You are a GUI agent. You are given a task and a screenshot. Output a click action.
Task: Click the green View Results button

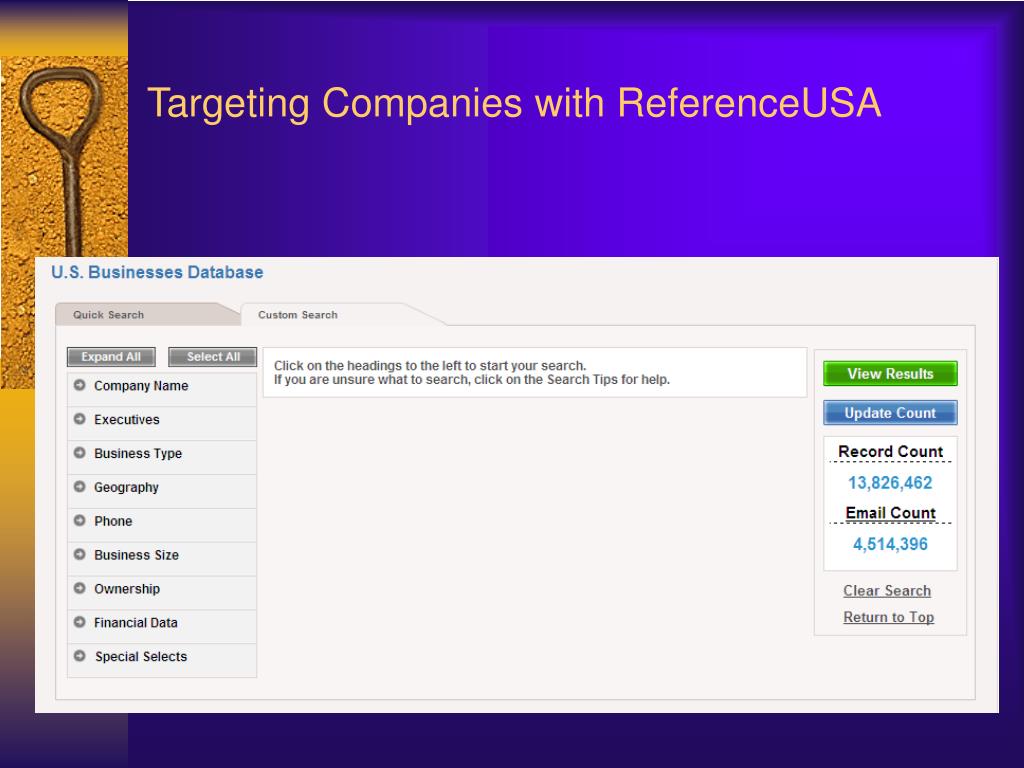(x=890, y=374)
